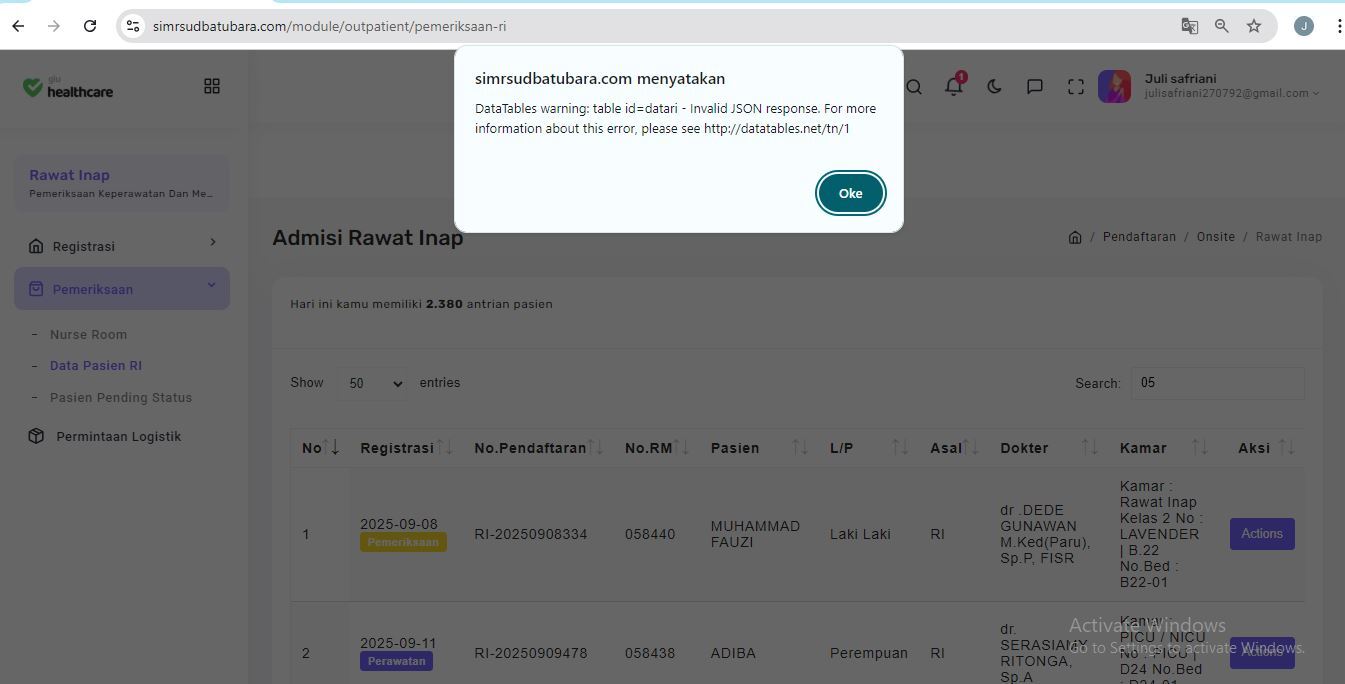Click registration number RI-20250908334
The image size is (1345, 684).
(531, 534)
